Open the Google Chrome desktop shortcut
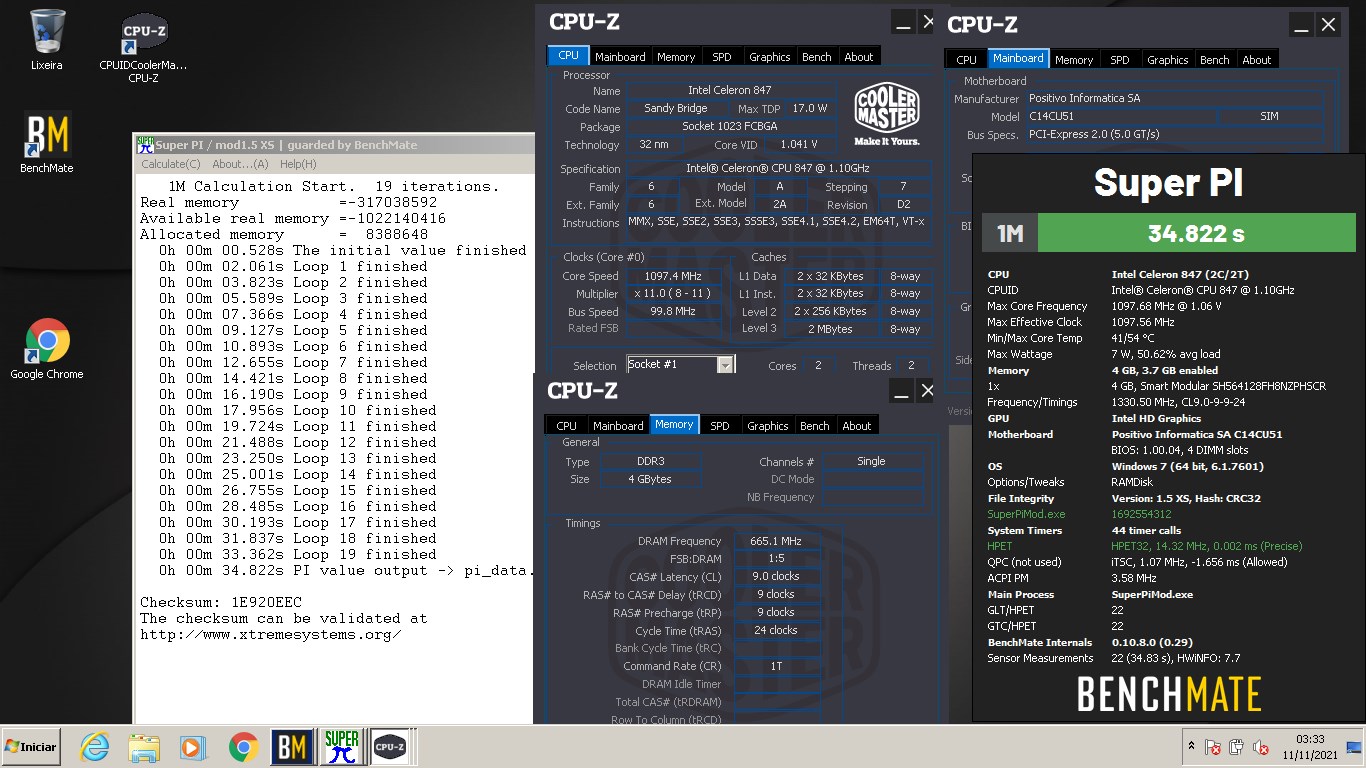Viewport: 1366px width, 768px height. (47, 349)
